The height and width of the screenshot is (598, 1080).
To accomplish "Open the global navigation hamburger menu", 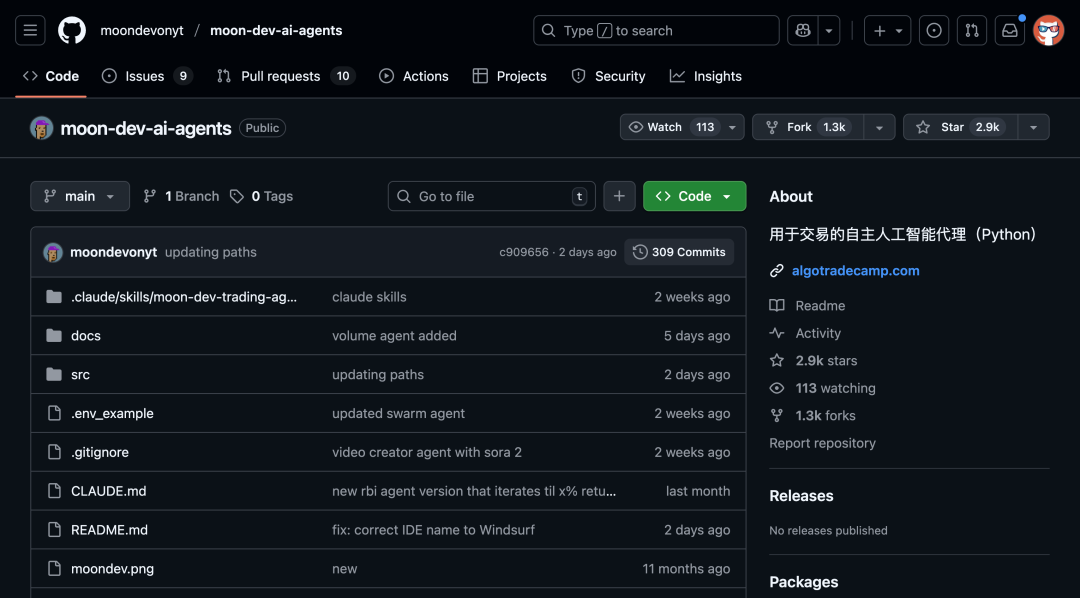I will (29, 30).
